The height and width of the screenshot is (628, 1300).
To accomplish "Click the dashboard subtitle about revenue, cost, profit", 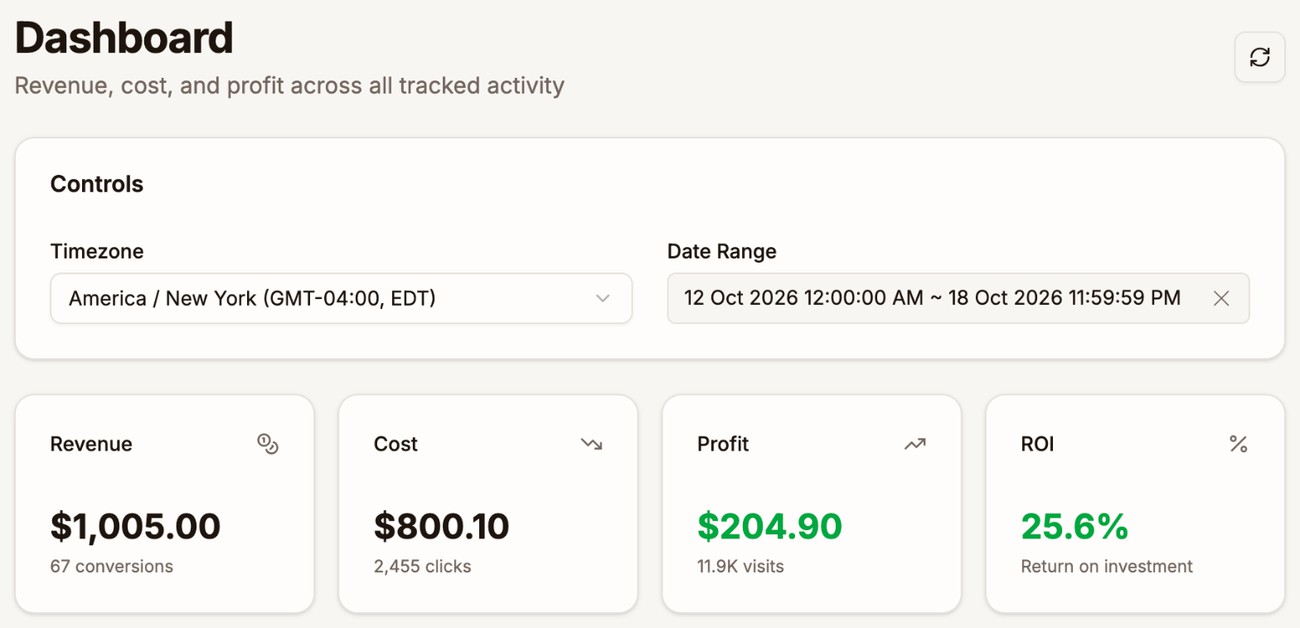I will click(290, 86).
